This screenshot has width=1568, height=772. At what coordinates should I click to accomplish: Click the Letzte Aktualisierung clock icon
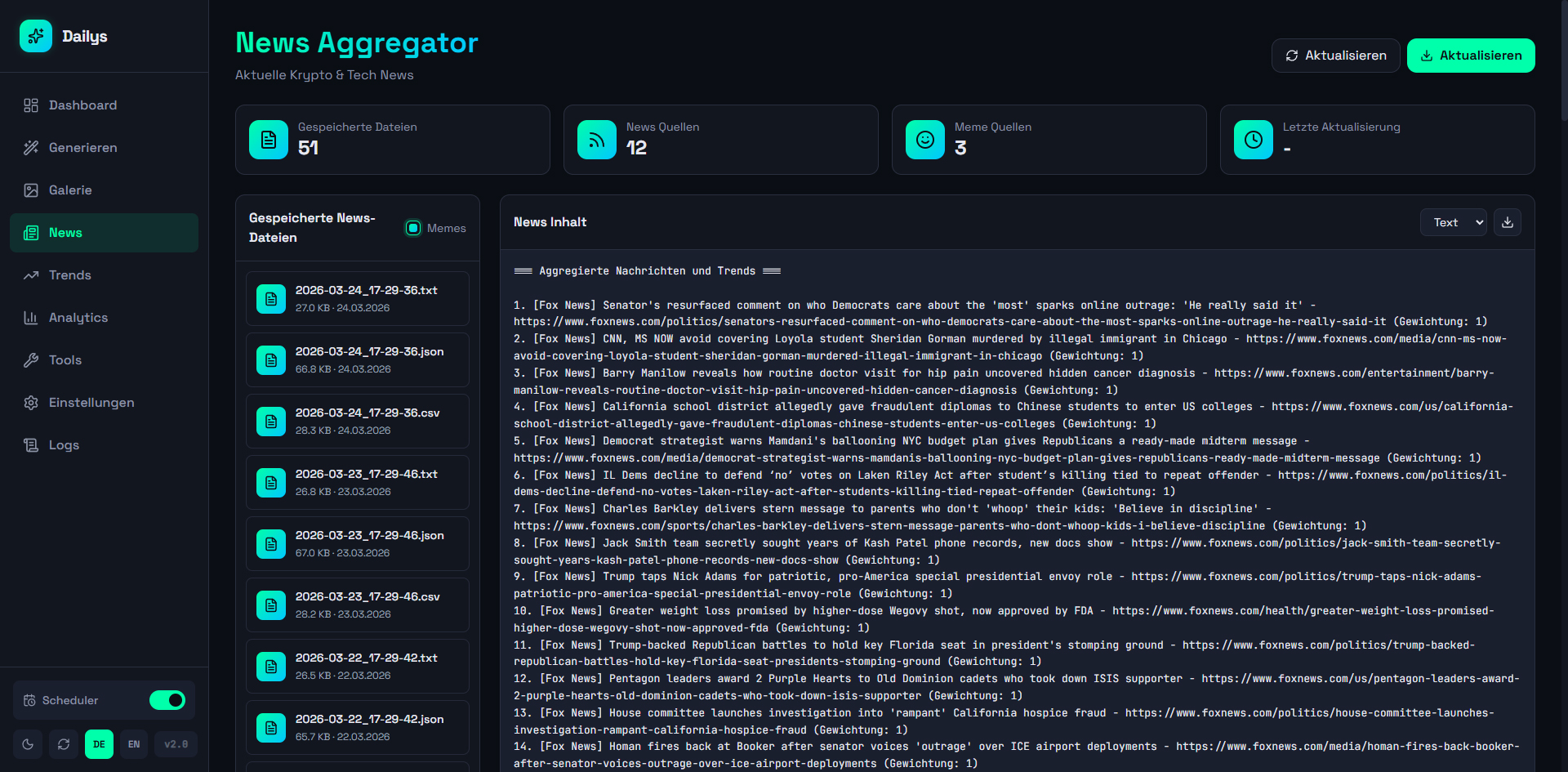pos(1254,140)
